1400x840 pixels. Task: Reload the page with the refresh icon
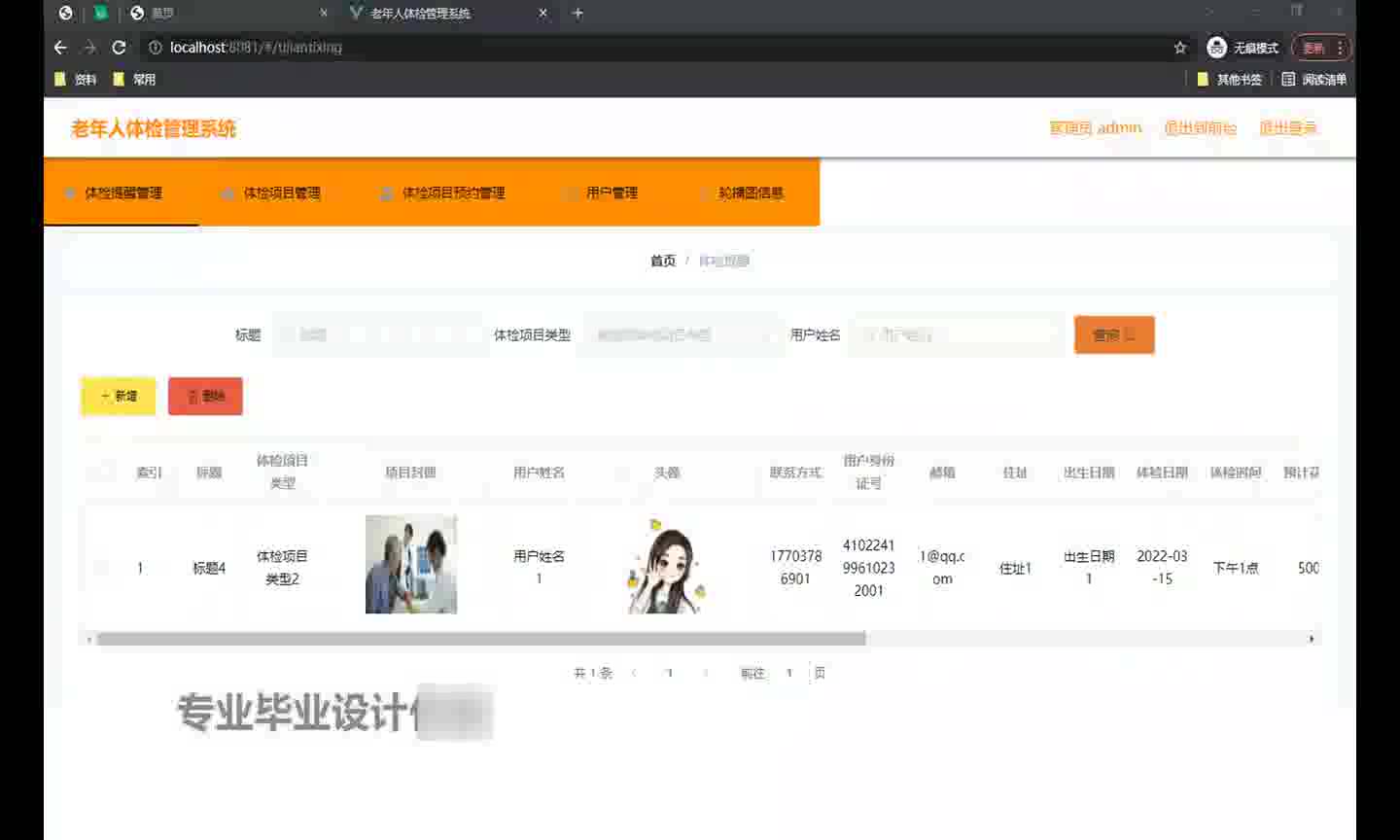point(119,48)
